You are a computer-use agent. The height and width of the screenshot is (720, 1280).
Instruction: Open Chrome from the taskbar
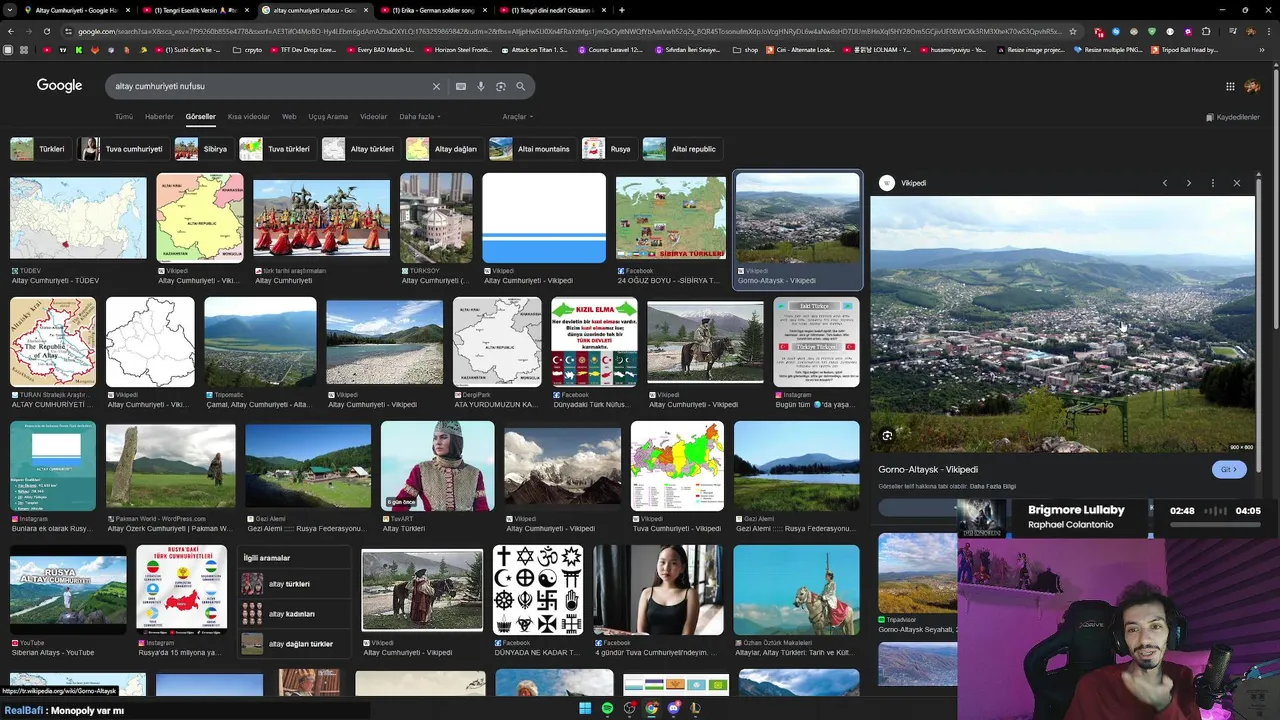coord(651,708)
